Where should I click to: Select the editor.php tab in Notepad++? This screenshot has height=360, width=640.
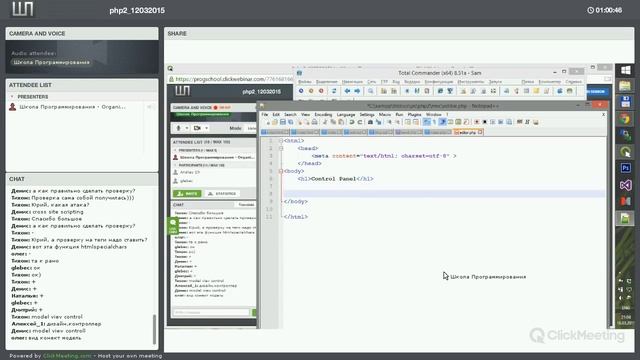pyautogui.click(x=468, y=132)
